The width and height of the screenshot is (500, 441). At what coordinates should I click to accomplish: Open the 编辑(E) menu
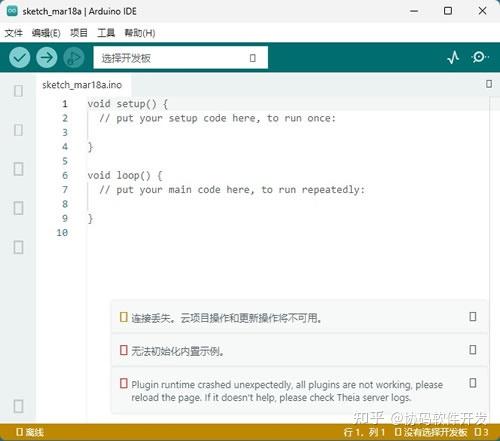coord(46,33)
